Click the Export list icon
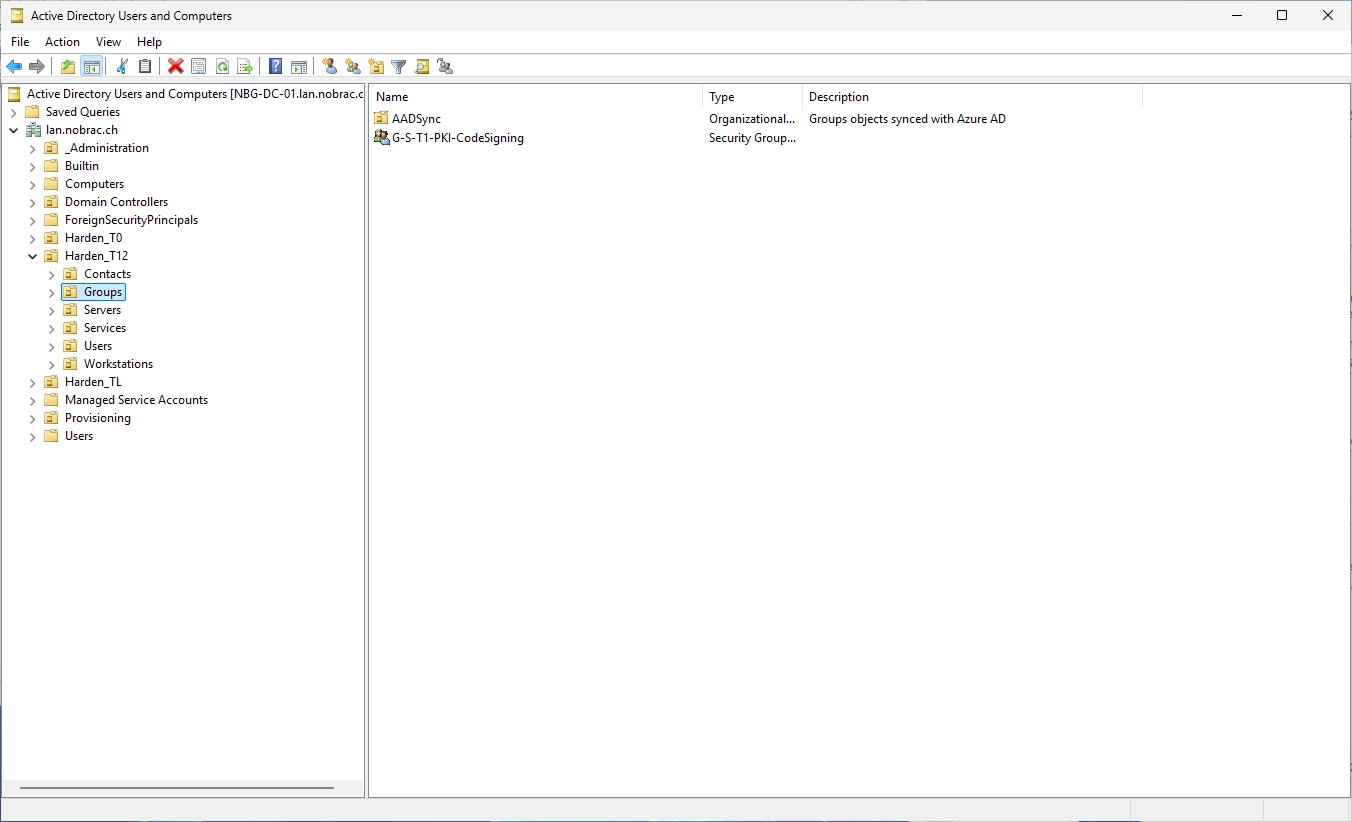Screen dimensions: 1352x822 click(245, 67)
